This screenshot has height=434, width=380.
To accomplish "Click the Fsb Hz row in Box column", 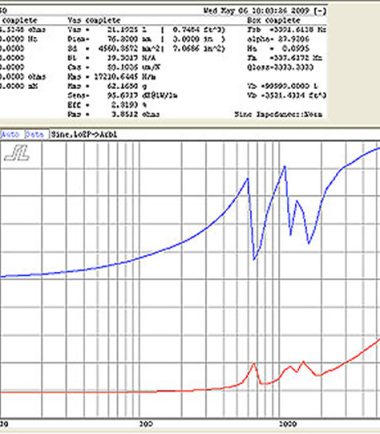I will tap(287, 30).
